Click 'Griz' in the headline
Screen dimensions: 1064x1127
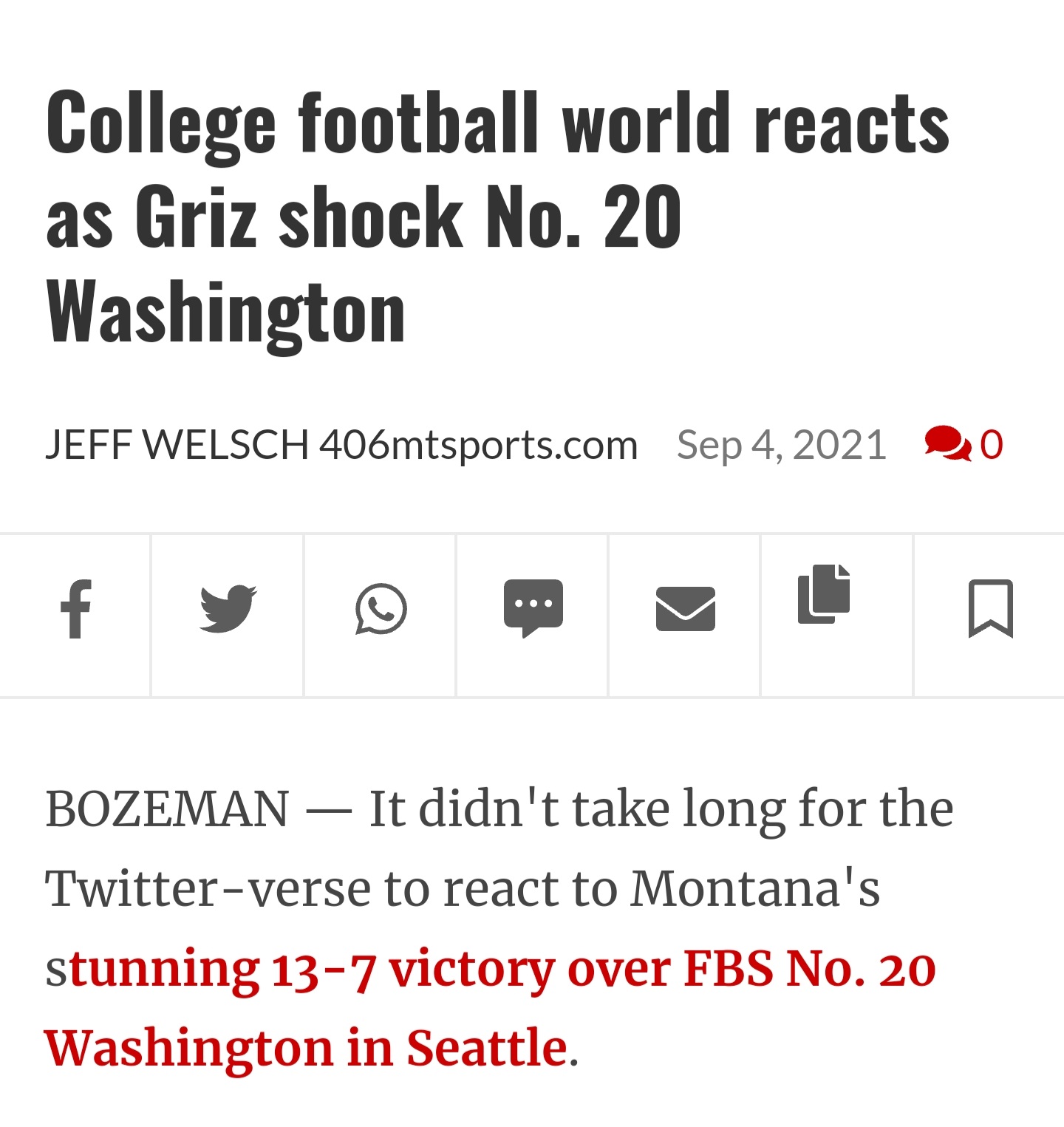[x=196, y=217]
